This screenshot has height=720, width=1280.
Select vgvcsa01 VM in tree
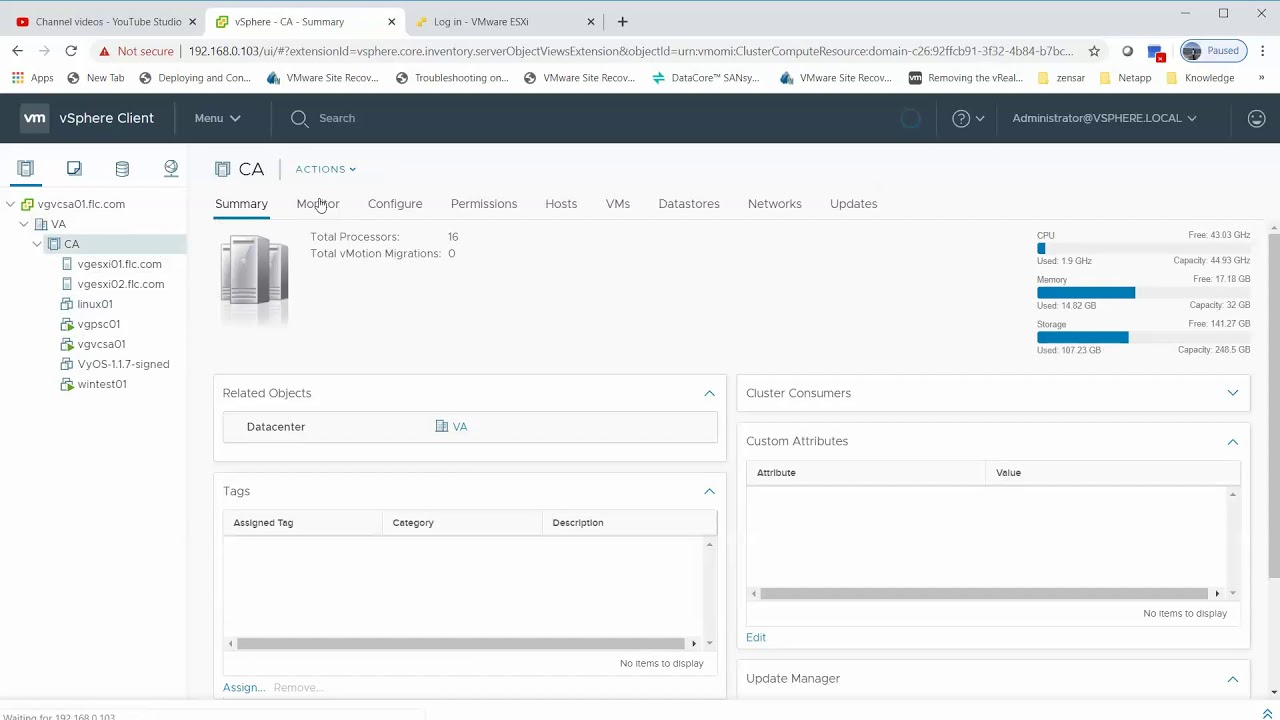pos(101,344)
